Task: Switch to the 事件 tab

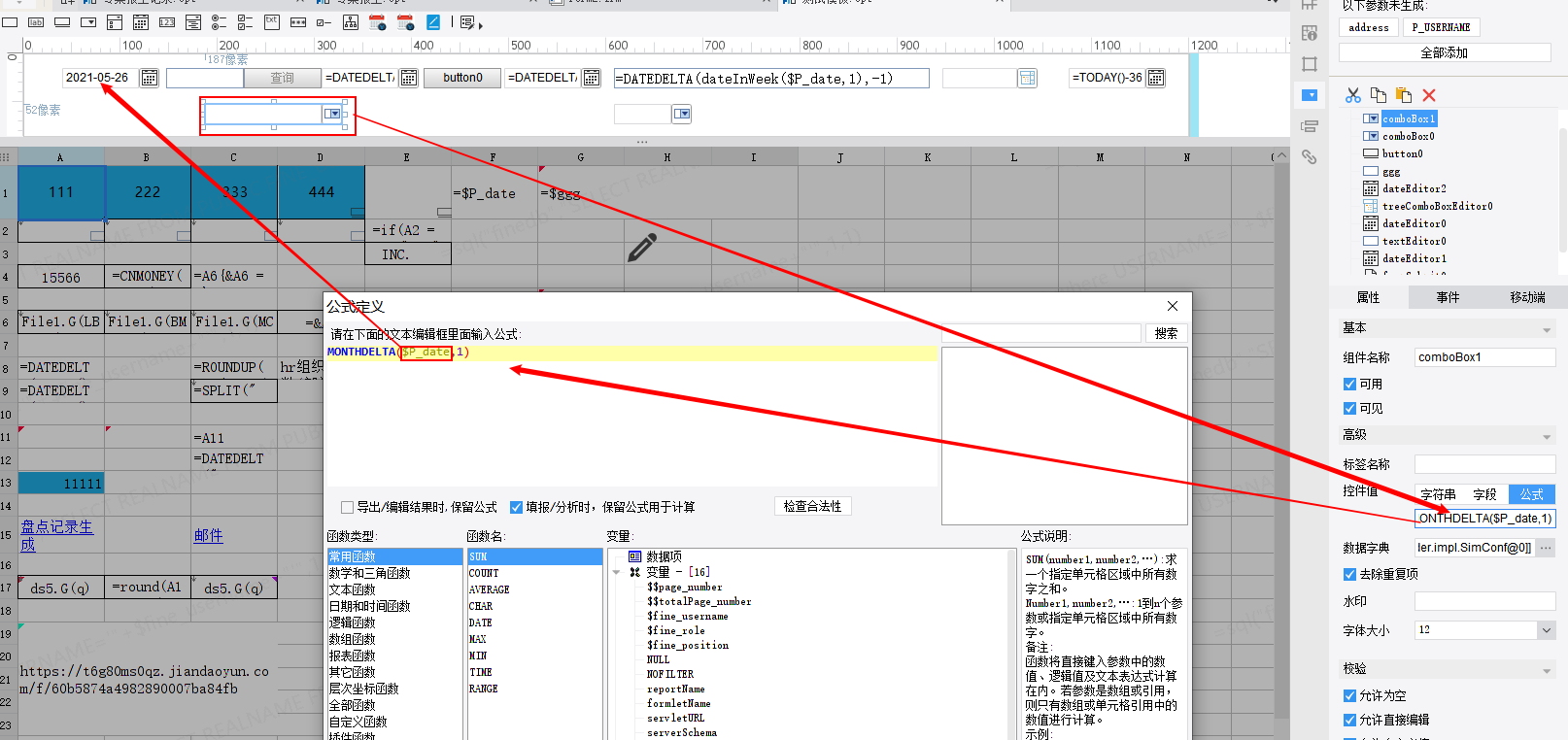Action: (1448, 297)
